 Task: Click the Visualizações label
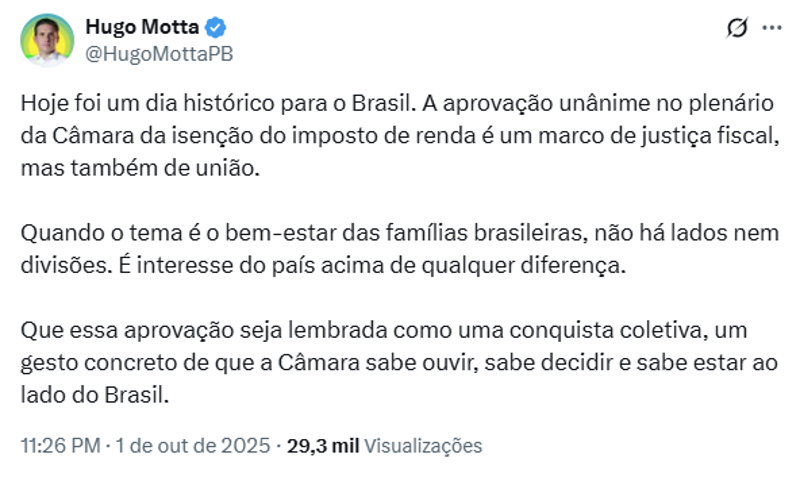click(423, 446)
